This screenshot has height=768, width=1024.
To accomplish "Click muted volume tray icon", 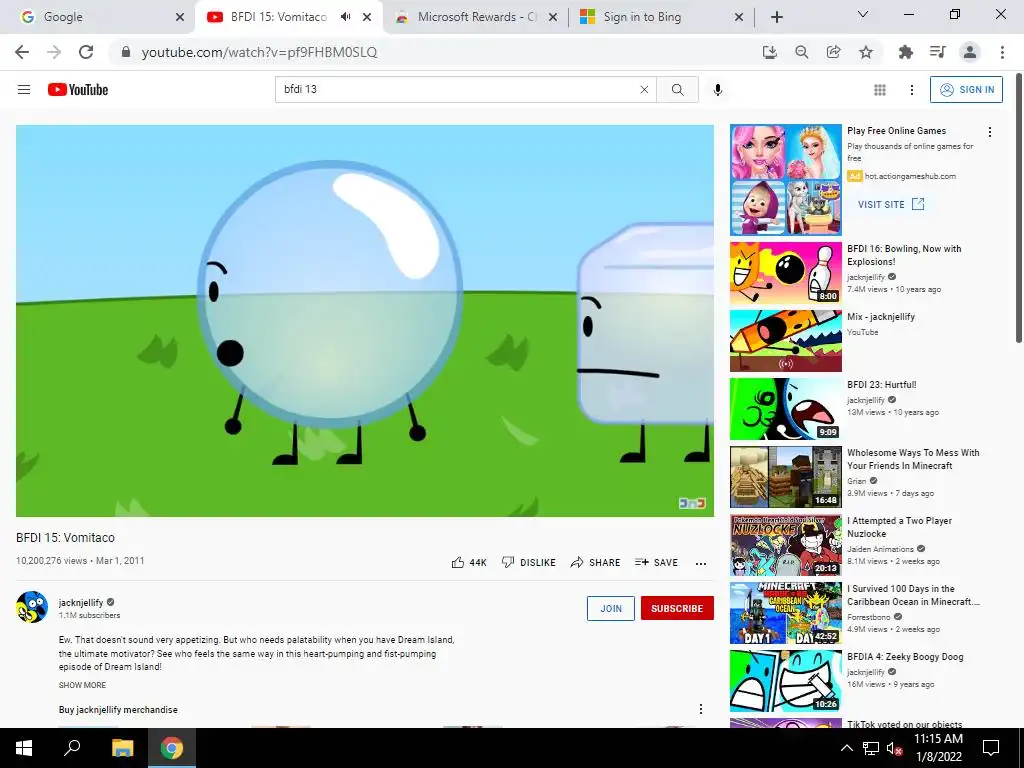I will (894, 748).
